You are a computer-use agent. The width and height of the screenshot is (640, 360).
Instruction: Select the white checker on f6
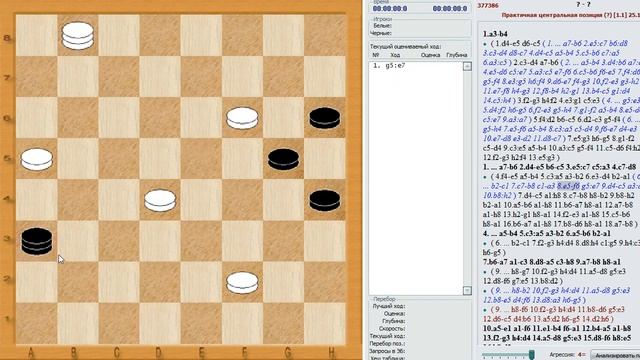click(x=242, y=118)
